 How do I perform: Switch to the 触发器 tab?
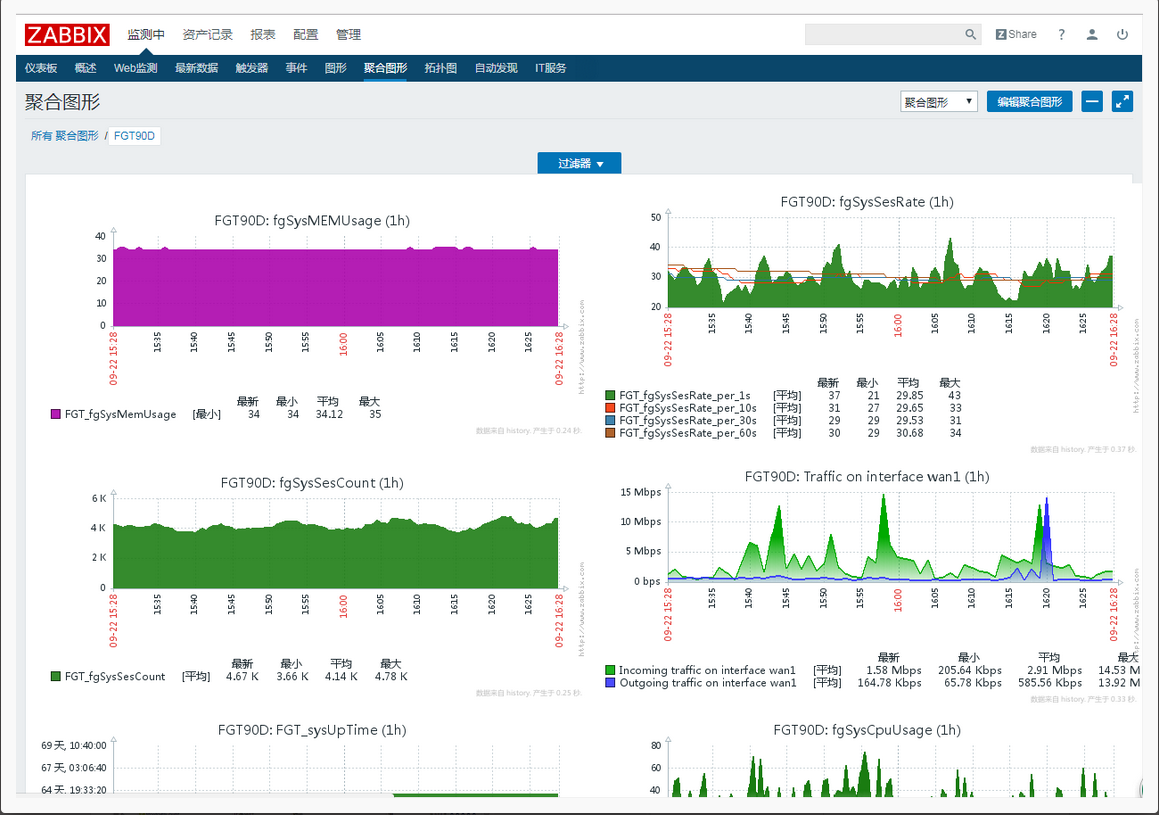pos(251,68)
